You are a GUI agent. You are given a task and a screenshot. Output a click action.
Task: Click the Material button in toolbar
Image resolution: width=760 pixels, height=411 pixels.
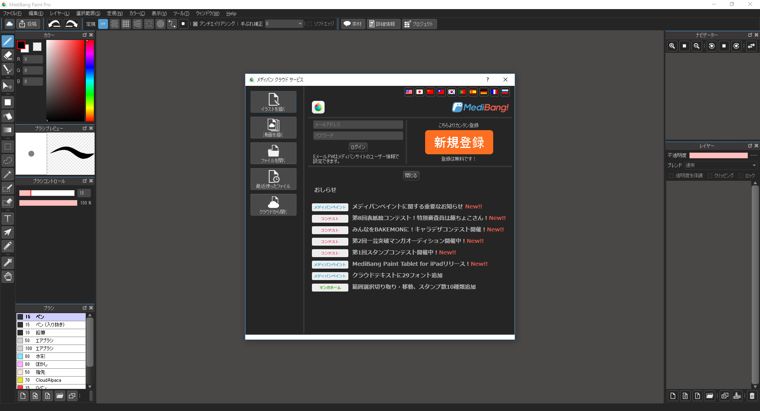[x=353, y=24]
